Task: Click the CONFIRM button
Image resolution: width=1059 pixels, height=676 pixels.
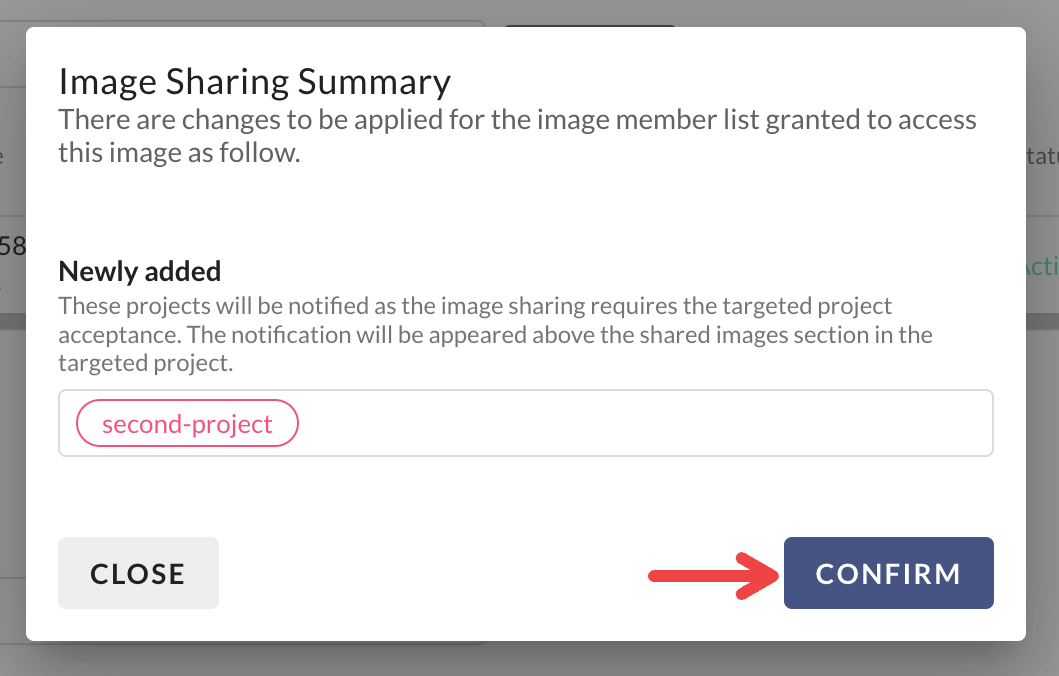Action: 888,573
